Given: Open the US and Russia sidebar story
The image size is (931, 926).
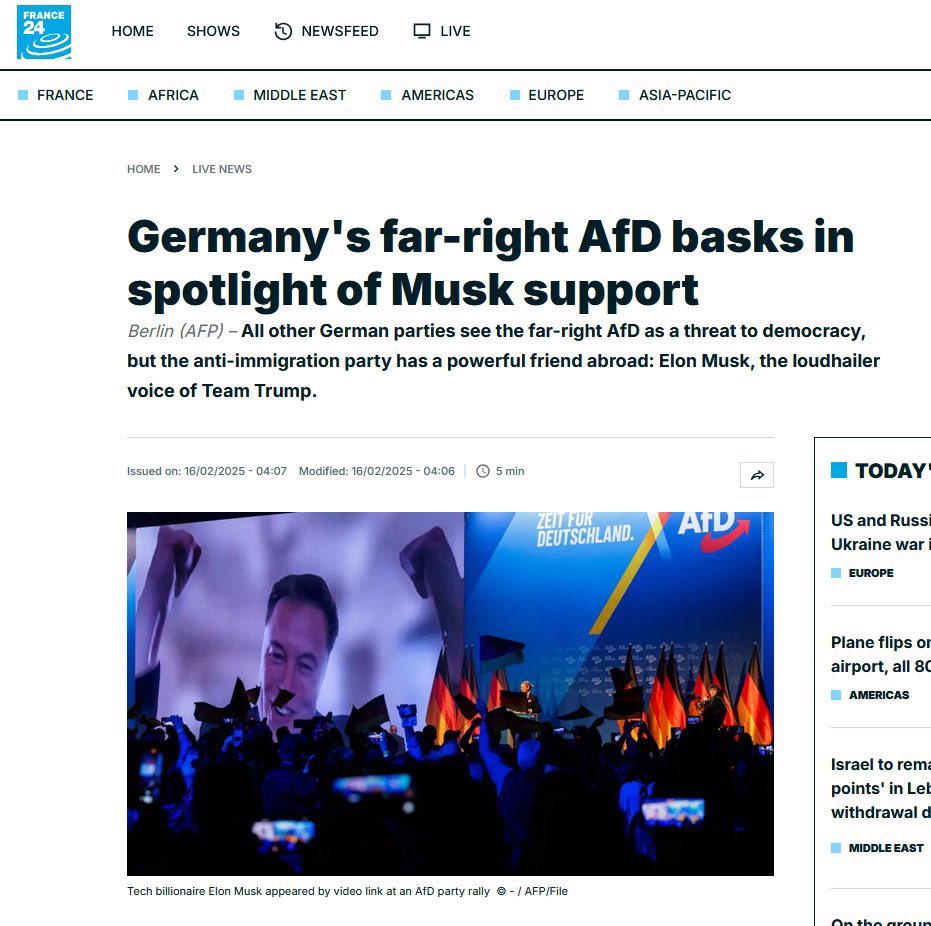Looking at the screenshot, I should pos(881,532).
